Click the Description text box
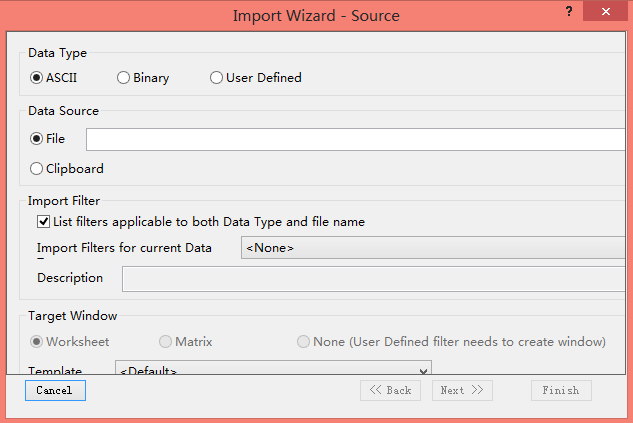Viewport: 633px width, 423px height. click(376, 278)
